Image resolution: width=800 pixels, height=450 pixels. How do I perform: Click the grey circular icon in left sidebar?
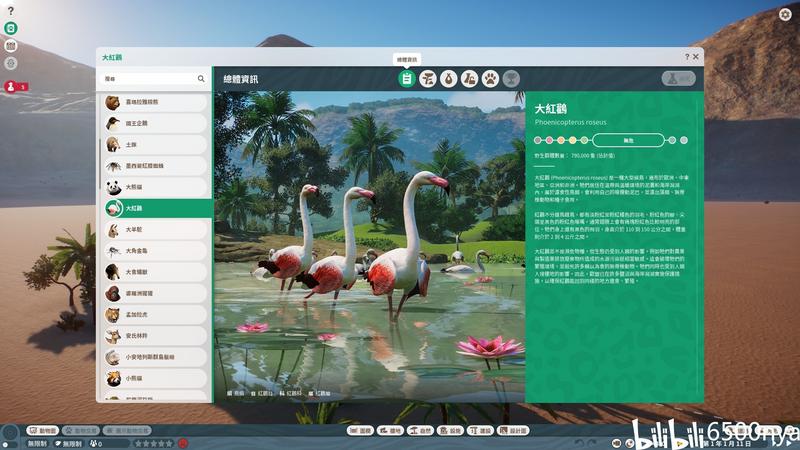11,63
